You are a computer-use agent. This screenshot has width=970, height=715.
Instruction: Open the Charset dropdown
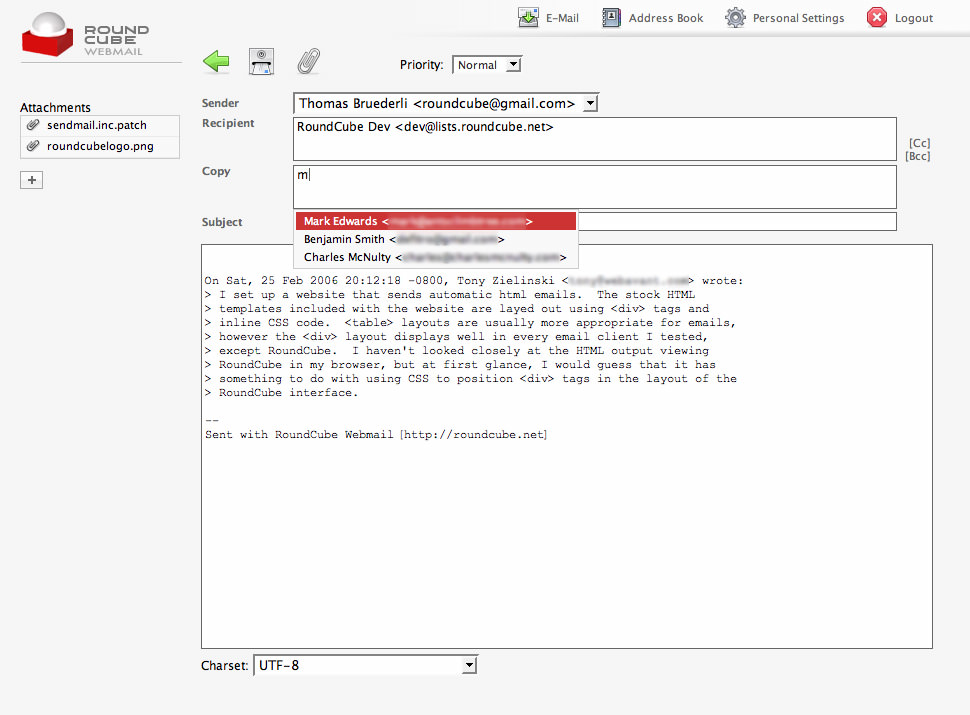(x=366, y=666)
